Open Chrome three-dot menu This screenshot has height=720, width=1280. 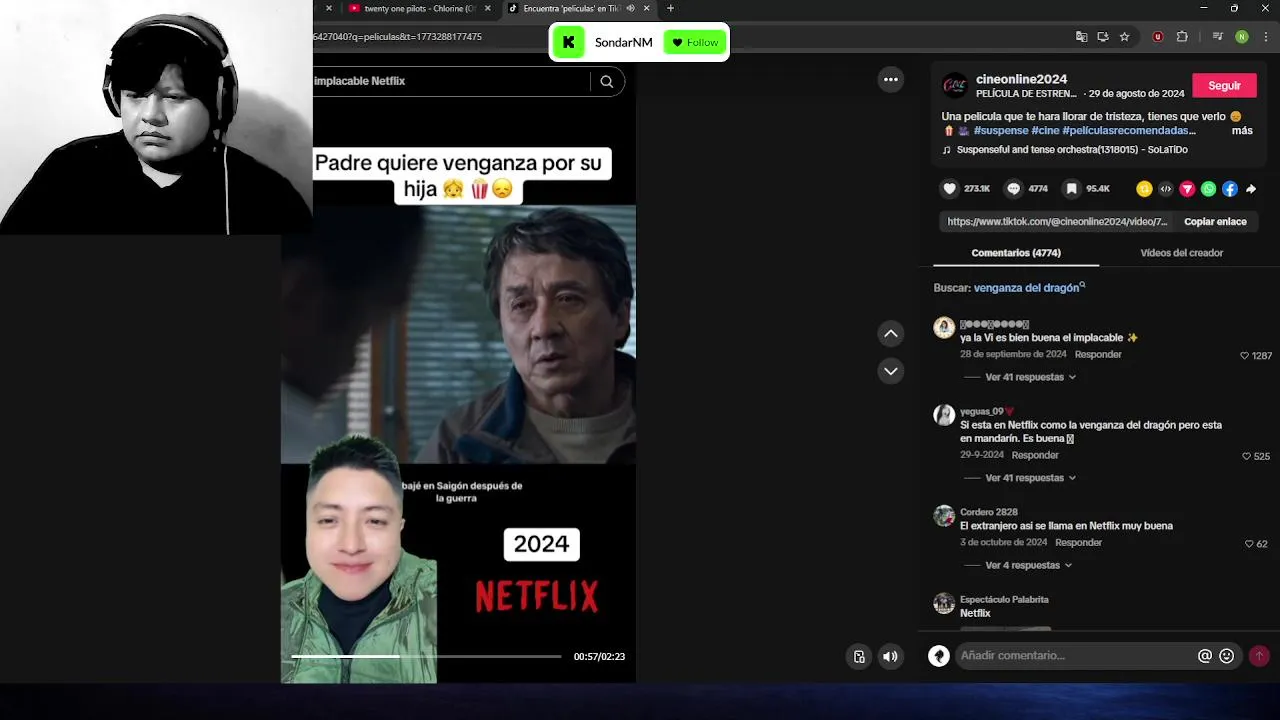point(1265,37)
